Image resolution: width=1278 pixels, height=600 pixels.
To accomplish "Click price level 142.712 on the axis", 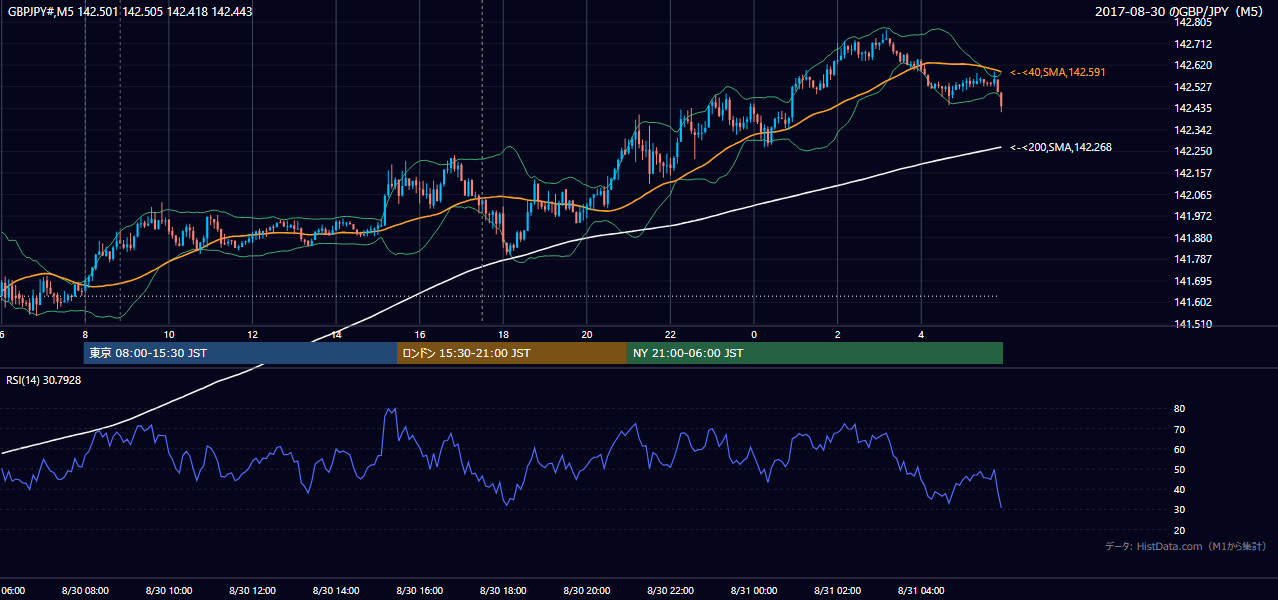I will 1194,44.
